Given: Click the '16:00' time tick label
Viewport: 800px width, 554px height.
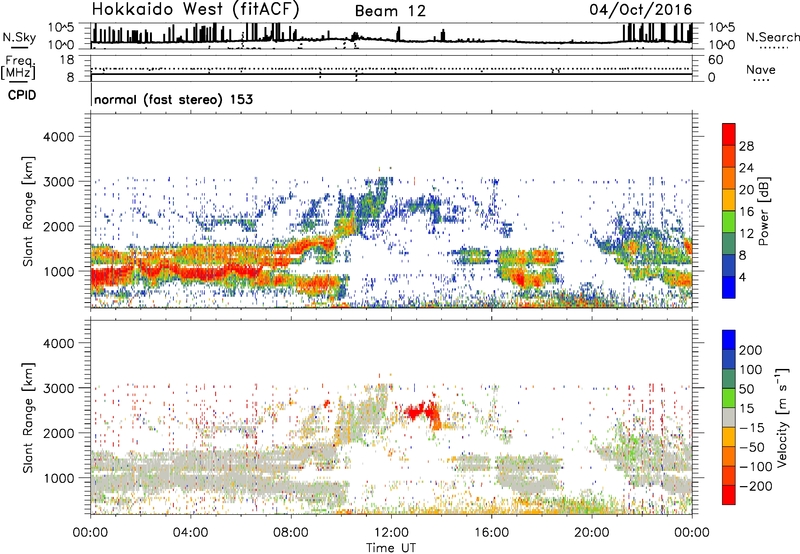Looking at the screenshot, I should tap(491, 533).
